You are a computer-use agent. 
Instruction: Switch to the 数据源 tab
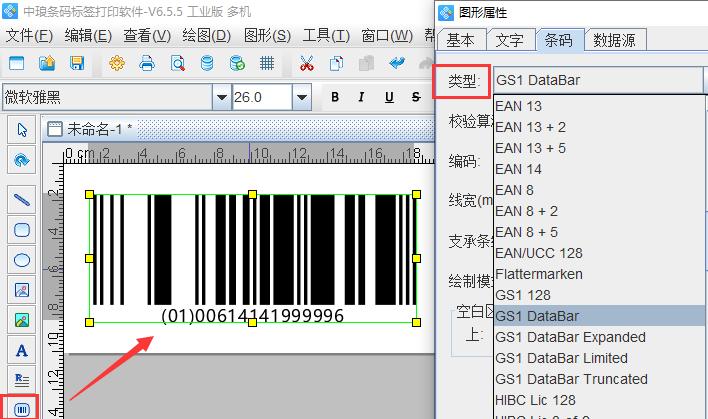615,40
